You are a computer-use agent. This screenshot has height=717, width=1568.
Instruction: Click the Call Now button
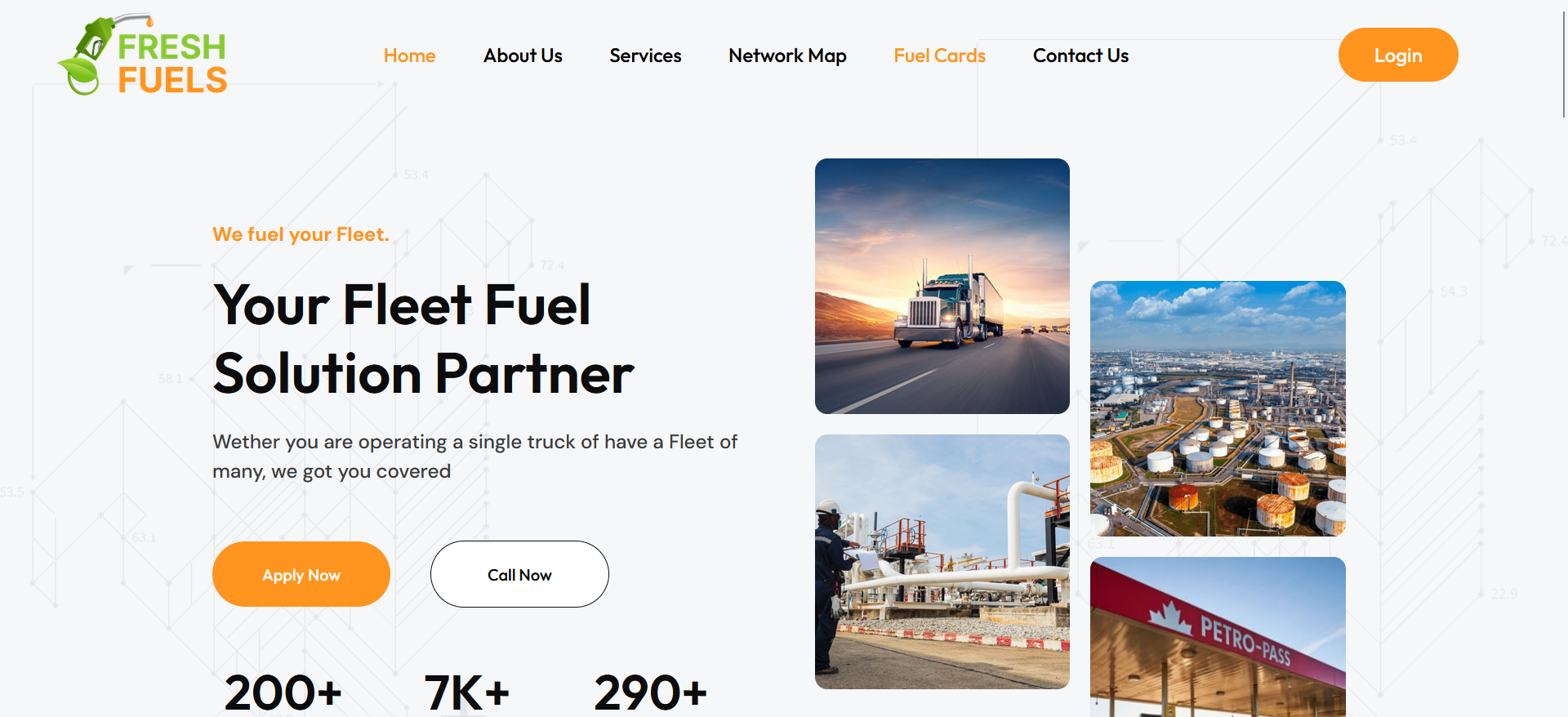coord(519,574)
